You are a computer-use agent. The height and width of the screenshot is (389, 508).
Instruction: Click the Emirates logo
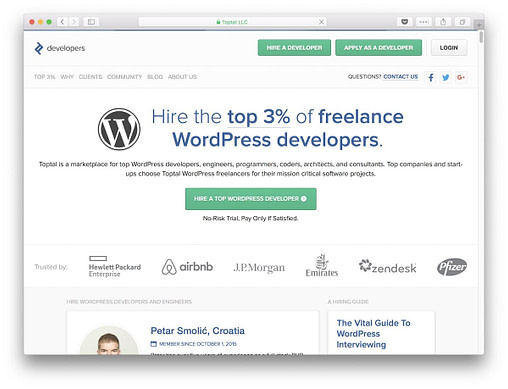coord(322,266)
